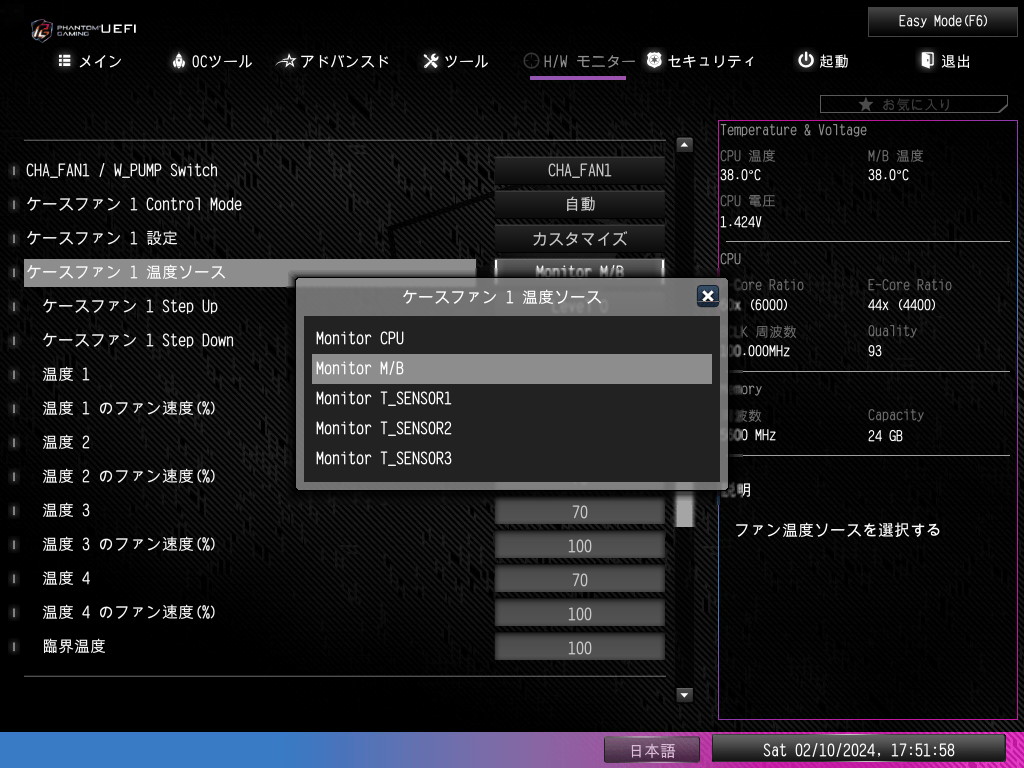Switch to Easy Mode (F6)
Screen dimensions: 1024x768
click(x=942, y=22)
